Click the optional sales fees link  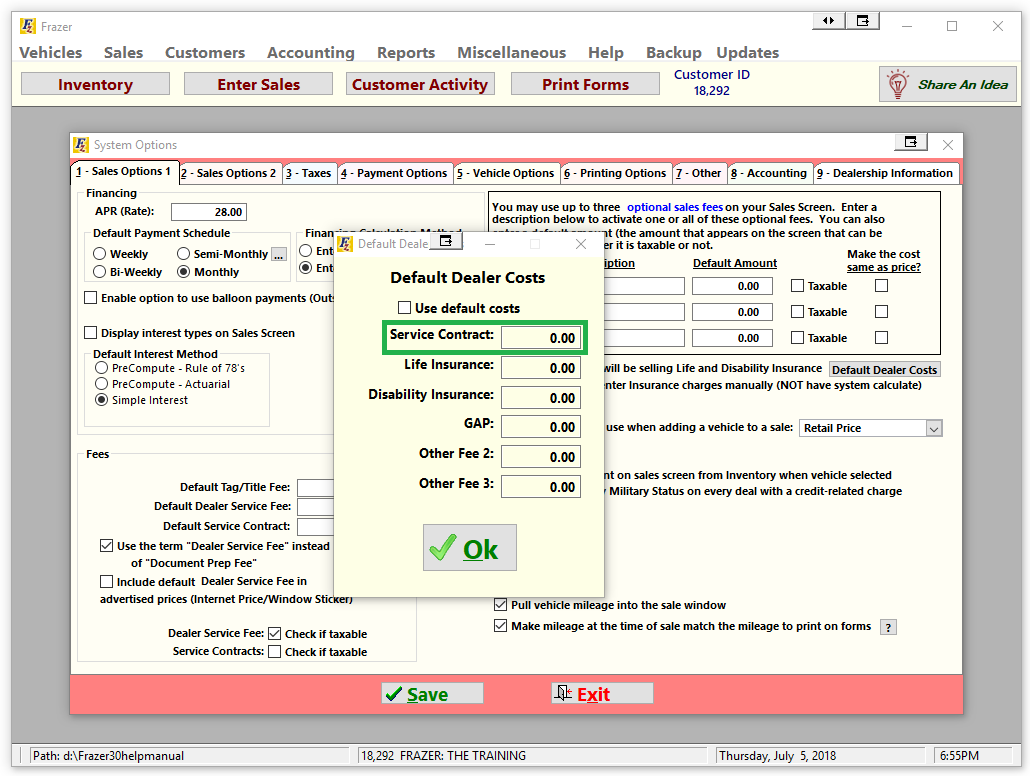675,207
